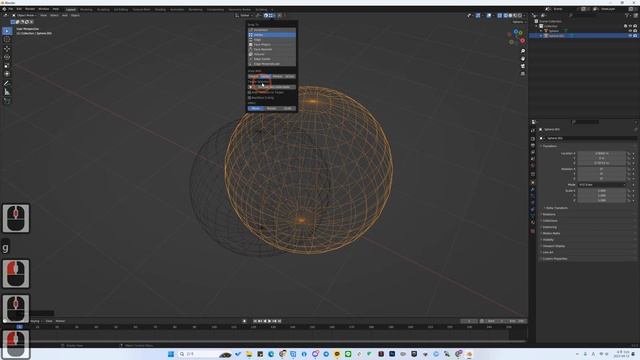Open Object properties tab icon
This screenshot has width=640, height=360.
pyautogui.click(x=533, y=182)
